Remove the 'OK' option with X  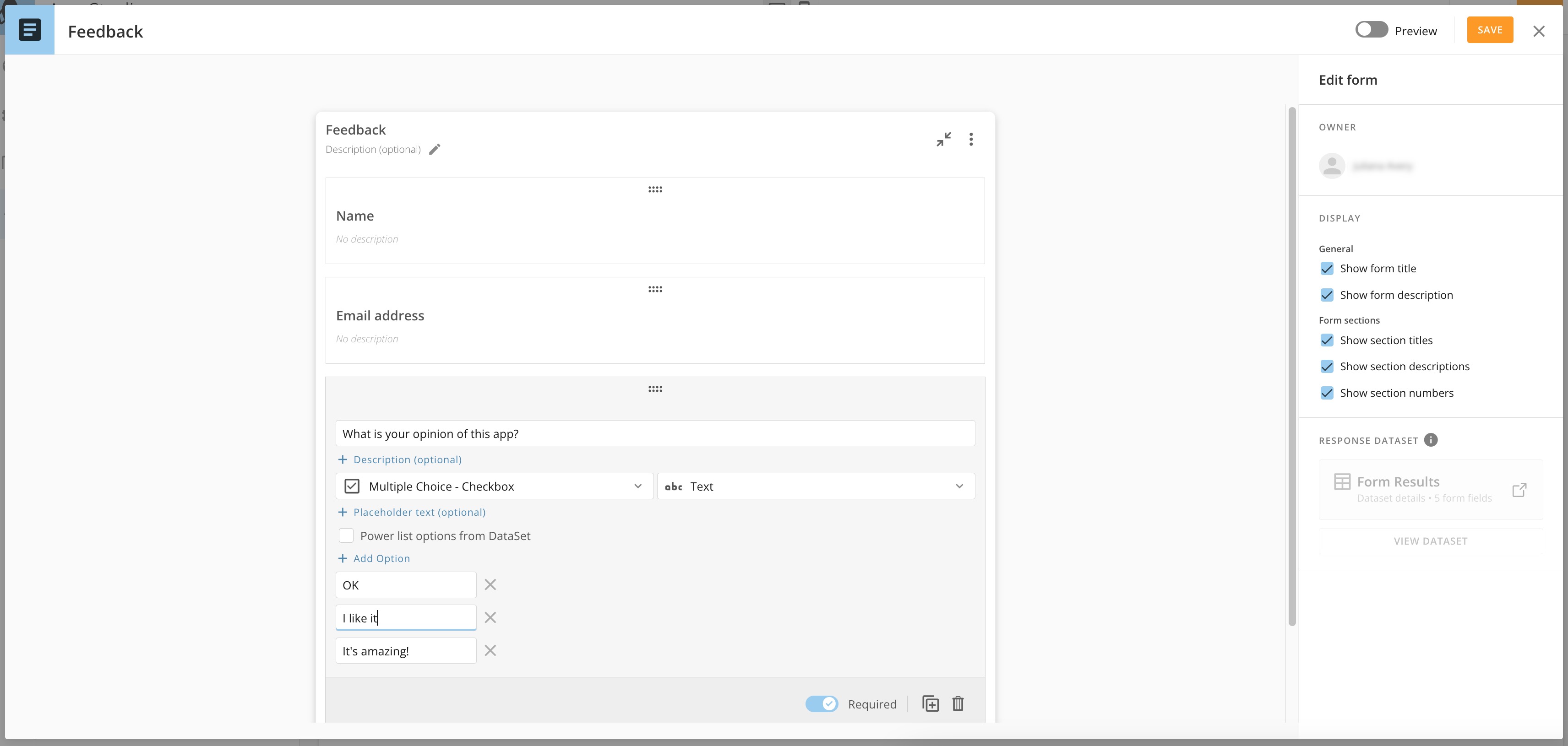coord(490,585)
